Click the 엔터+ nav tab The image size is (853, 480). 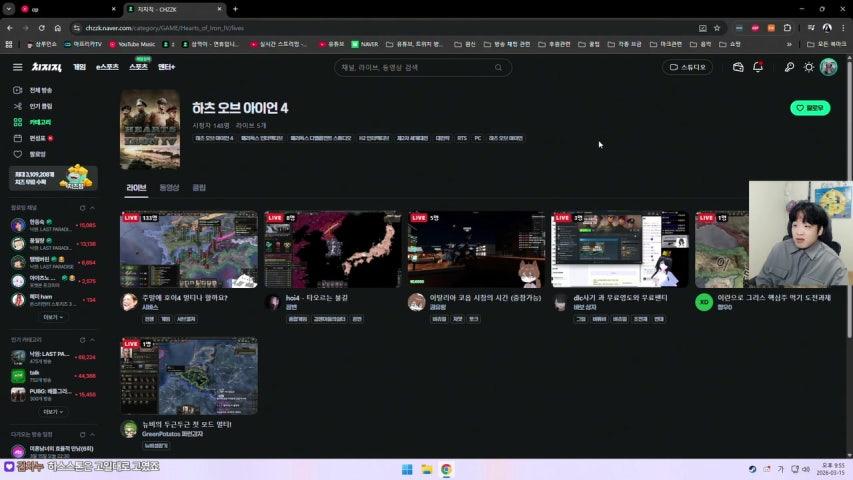166,67
